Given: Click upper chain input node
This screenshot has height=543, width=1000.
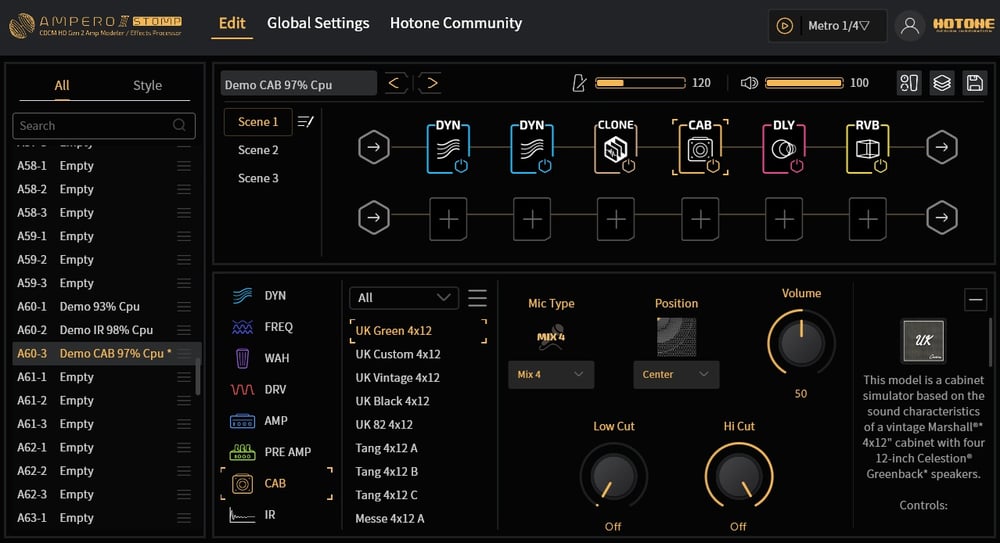Looking at the screenshot, I should point(374,147).
